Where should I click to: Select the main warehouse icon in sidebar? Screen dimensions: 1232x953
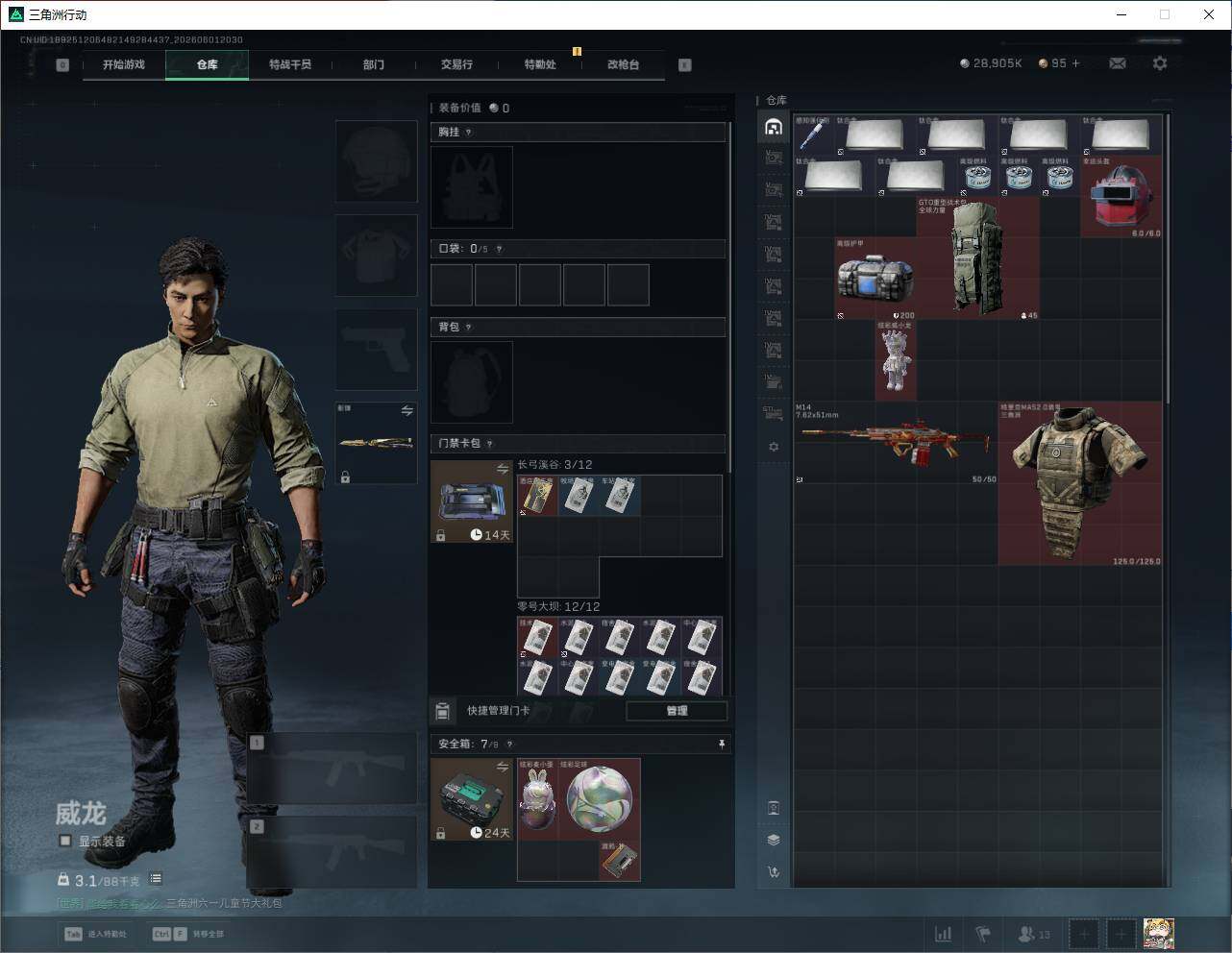coord(774,127)
